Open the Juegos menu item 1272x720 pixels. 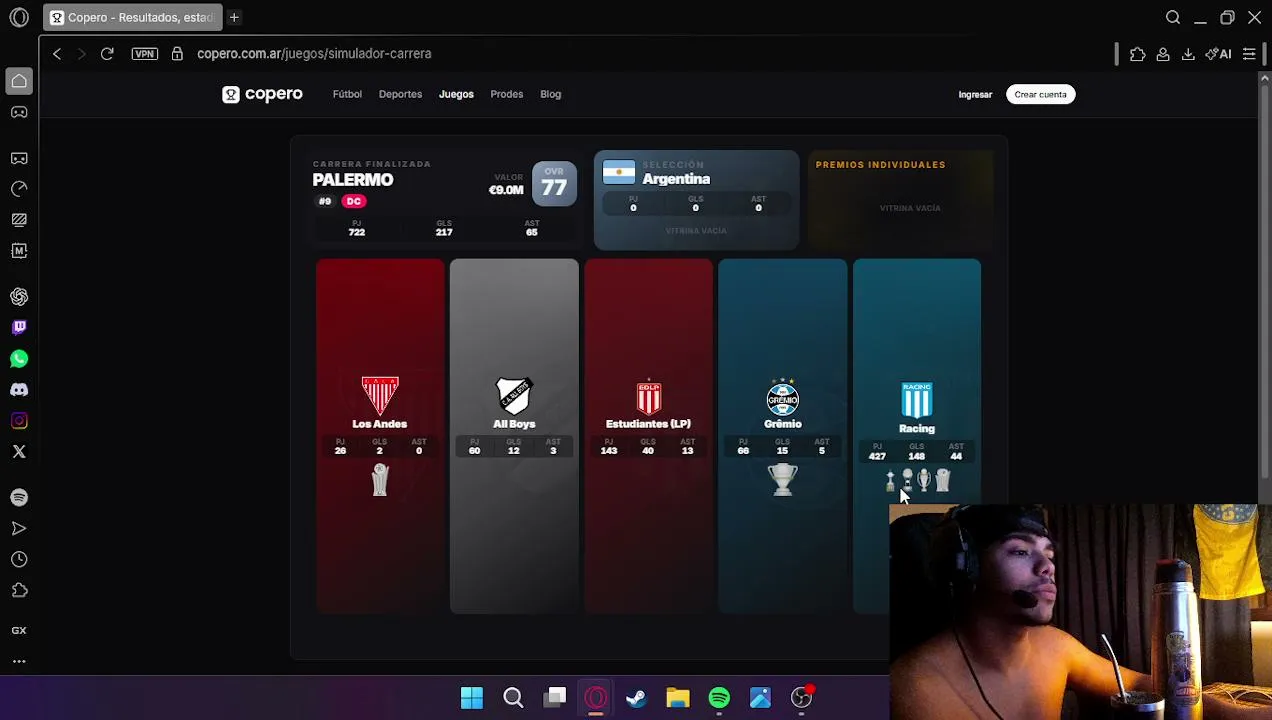(456, 94)
